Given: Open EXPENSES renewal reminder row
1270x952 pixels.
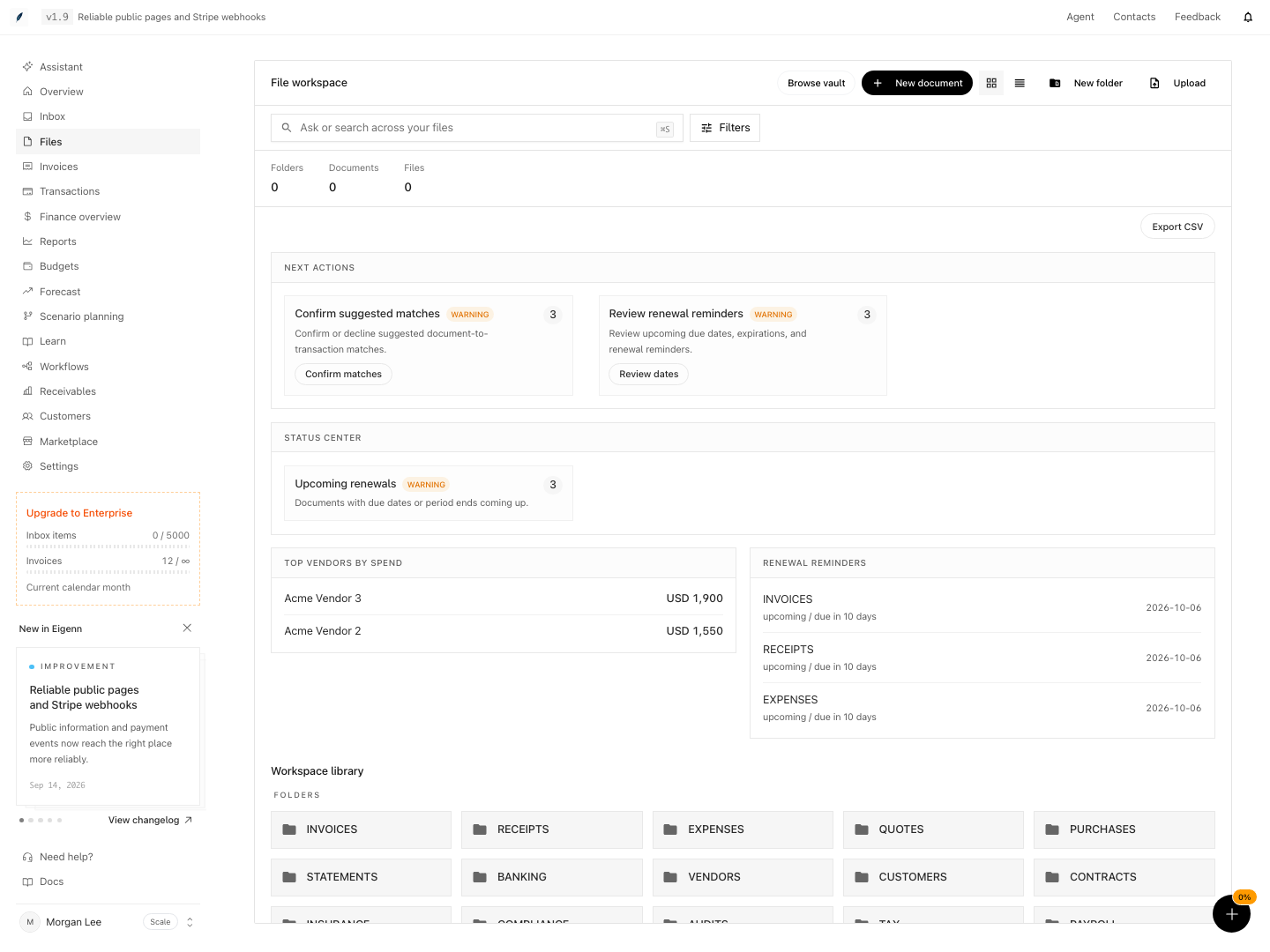Looking at the screenshot, I should tap(982, 708).
